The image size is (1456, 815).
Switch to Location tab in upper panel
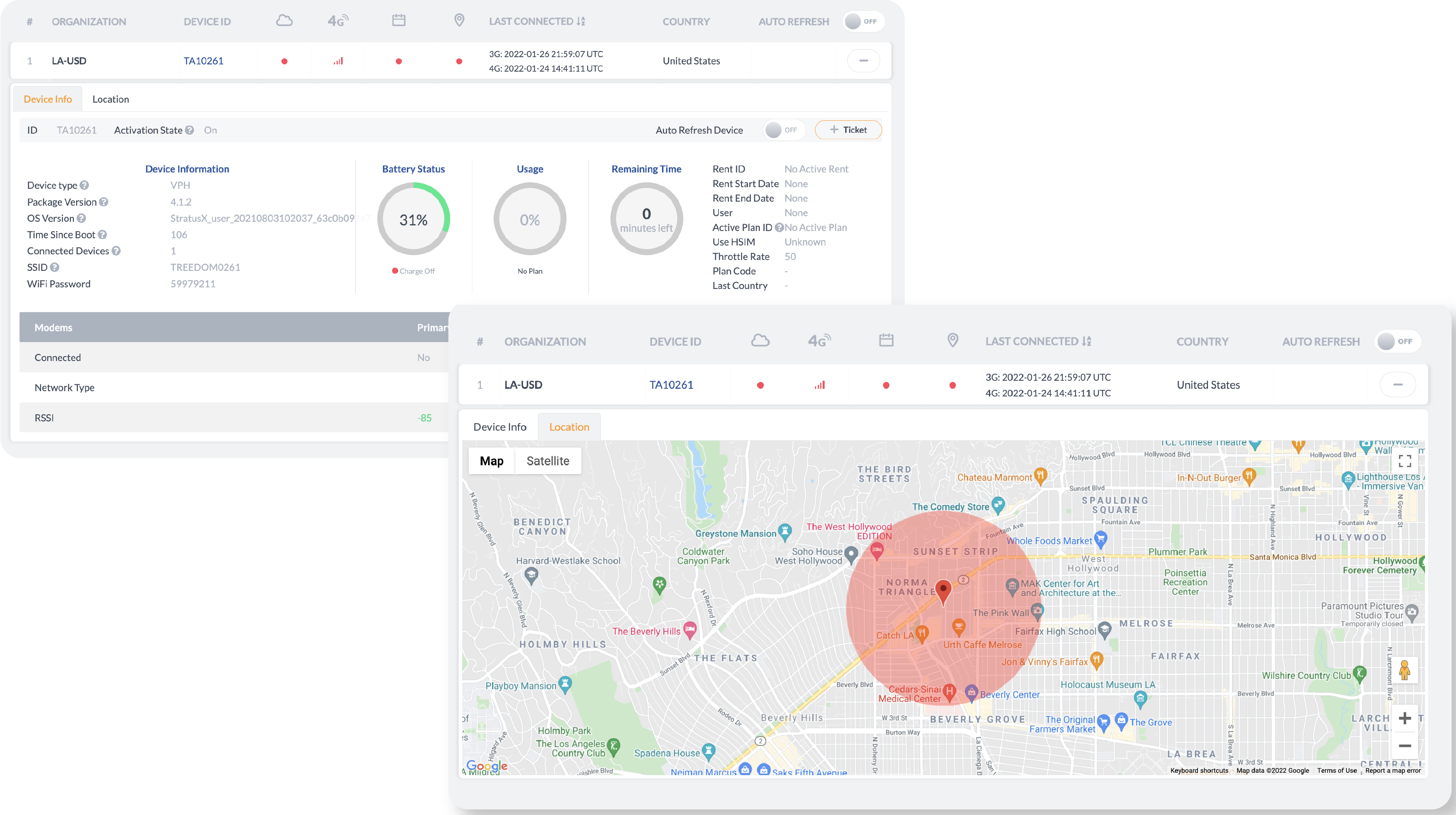coord(110,99)
